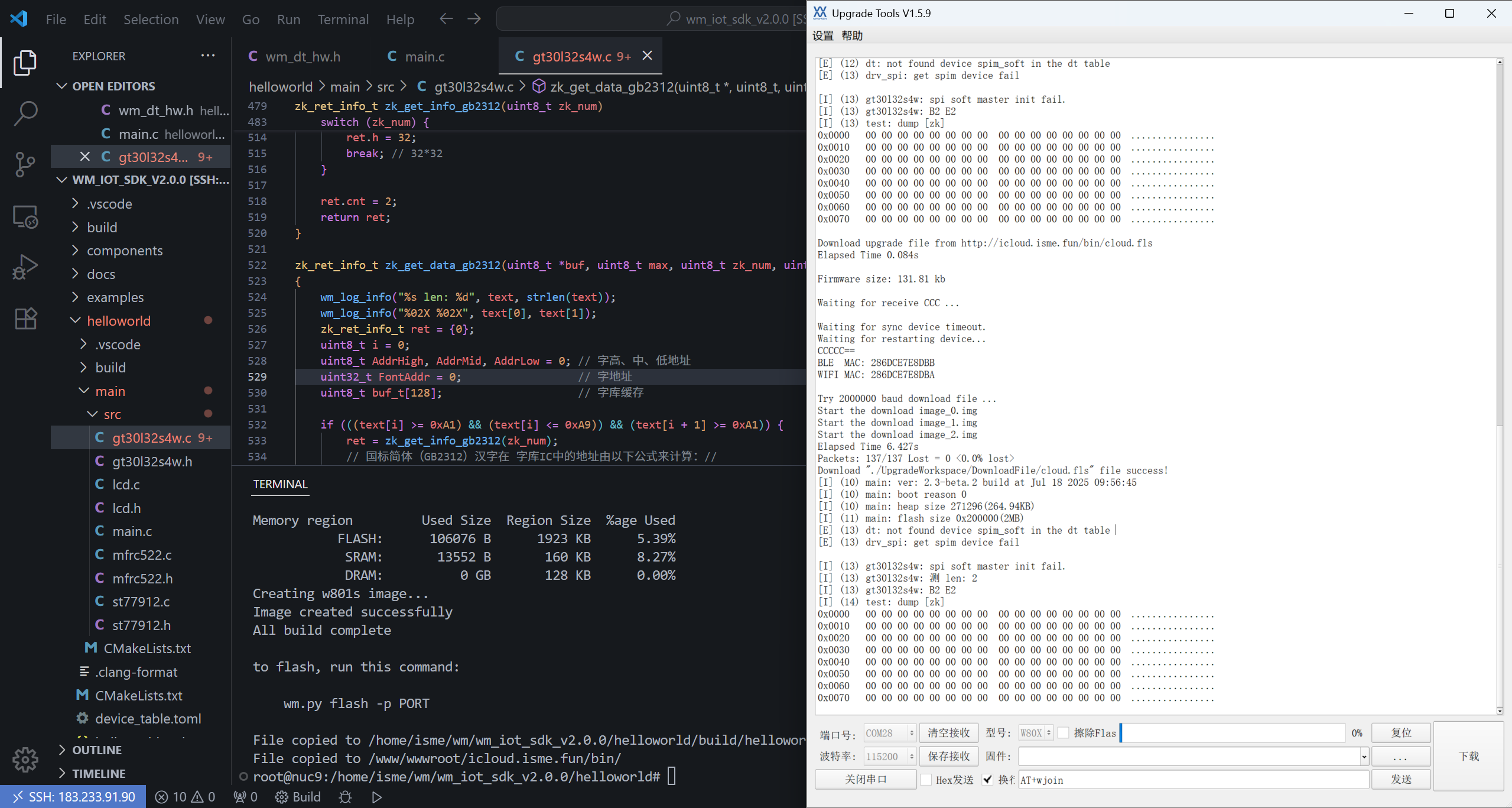Click the CMake Build status item
This screenshot has height=808, width=1512.
coord(298,797)
